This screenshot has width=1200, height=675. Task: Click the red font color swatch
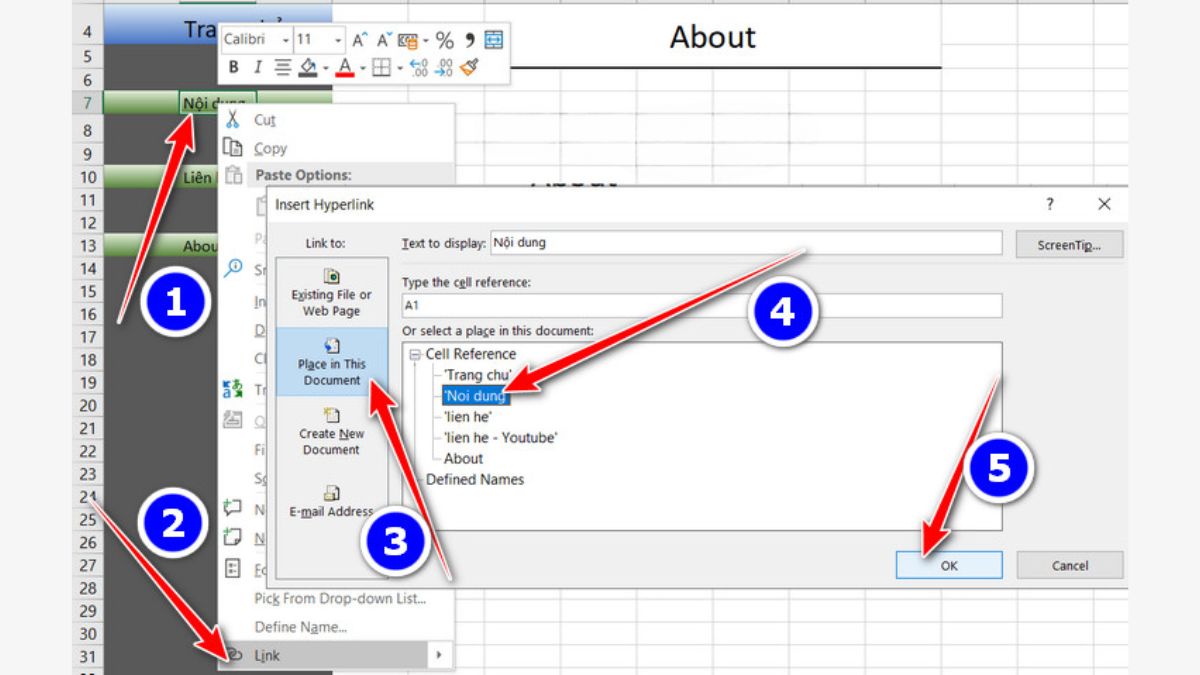click(344, 68)
